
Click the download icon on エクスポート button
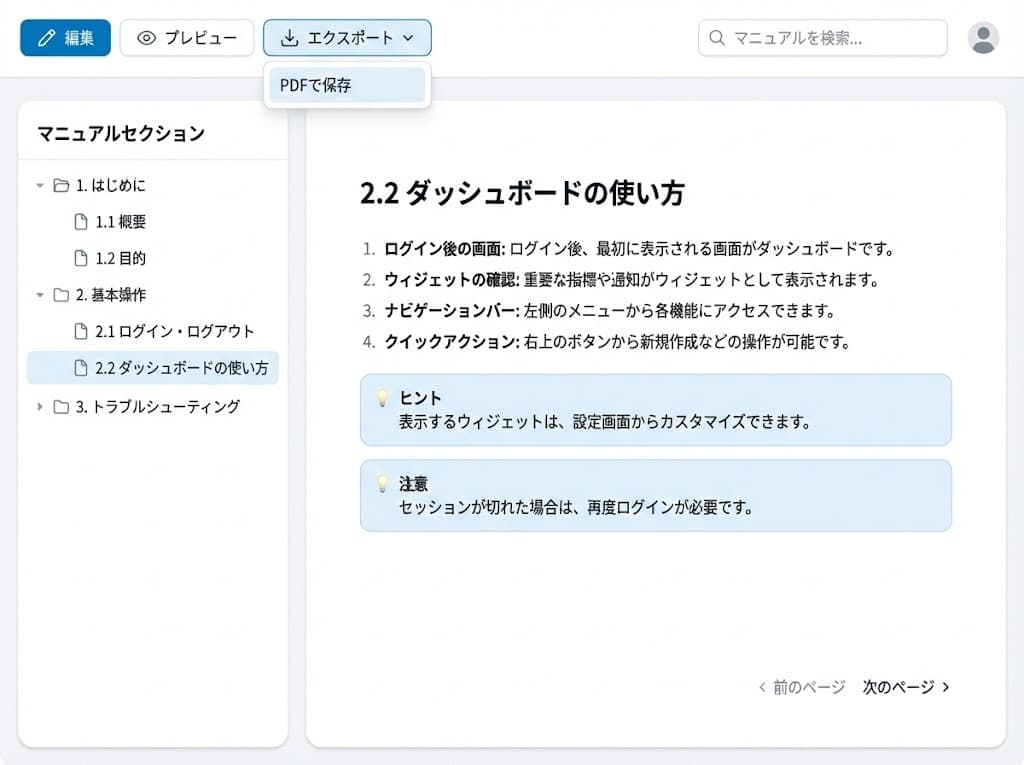(289, 37)
